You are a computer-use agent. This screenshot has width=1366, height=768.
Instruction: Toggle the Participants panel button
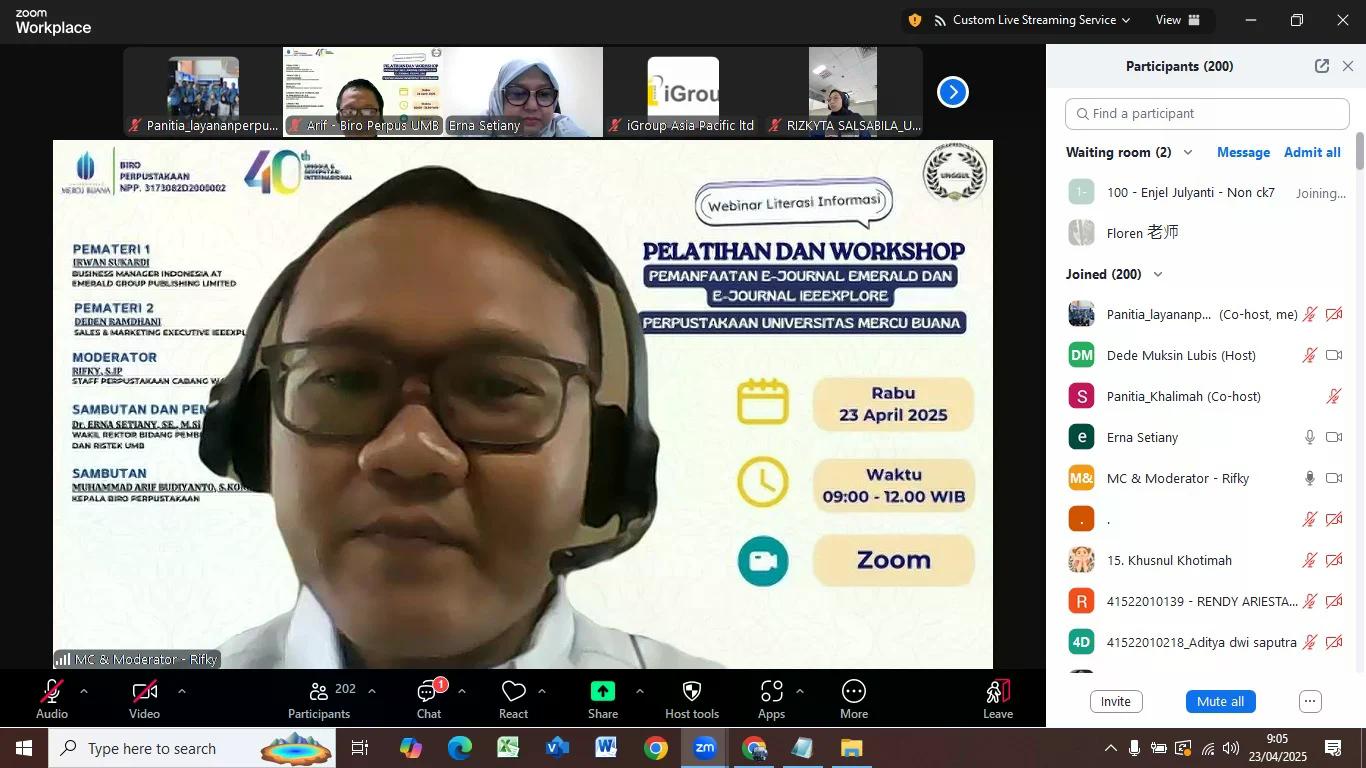click(320, 693)
